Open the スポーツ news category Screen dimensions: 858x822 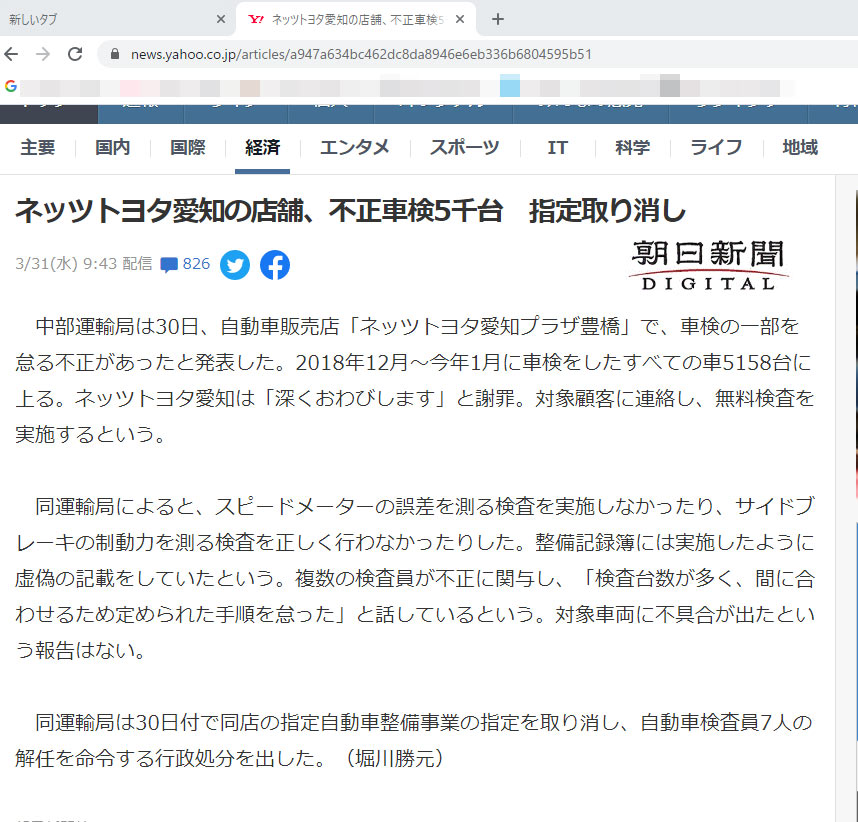[x=465, y=148]
